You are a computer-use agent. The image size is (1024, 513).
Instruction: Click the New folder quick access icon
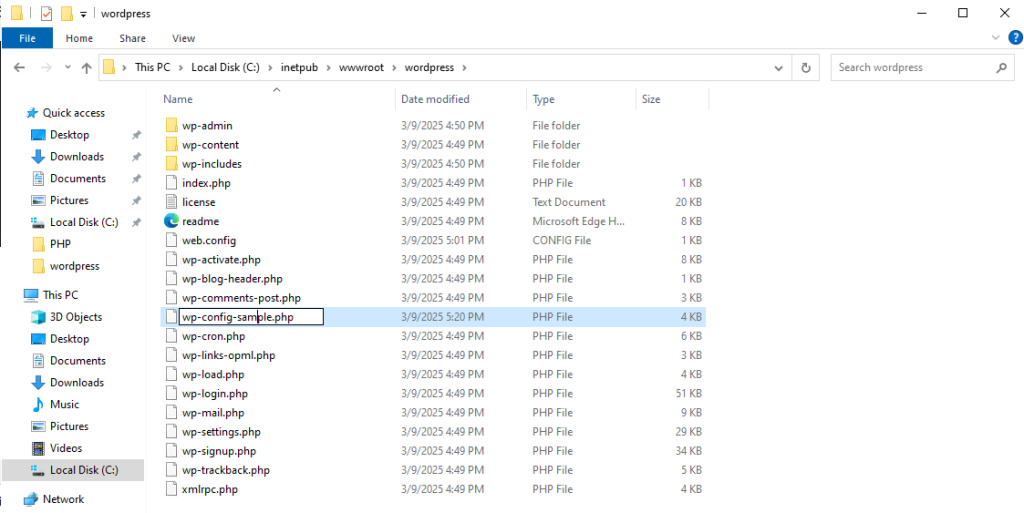[66, 13]
